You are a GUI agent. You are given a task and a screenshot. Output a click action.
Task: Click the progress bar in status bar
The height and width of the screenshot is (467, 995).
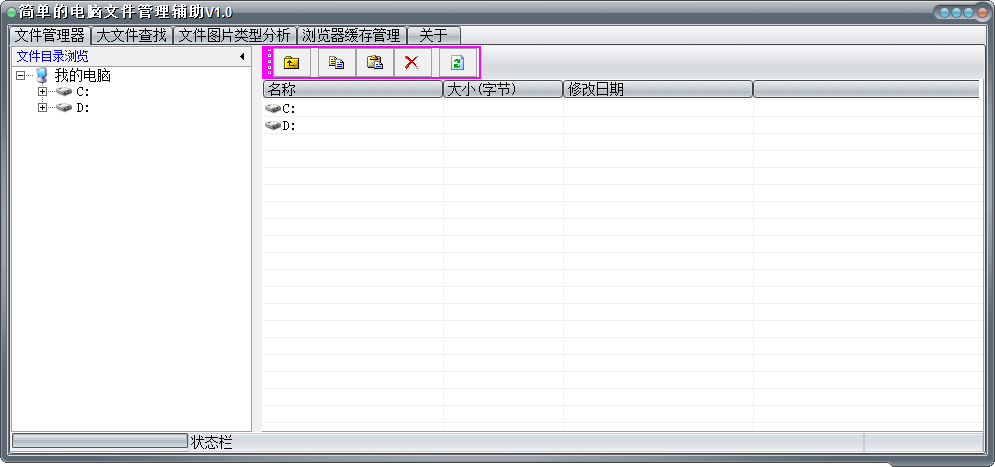tap(100, 441)
